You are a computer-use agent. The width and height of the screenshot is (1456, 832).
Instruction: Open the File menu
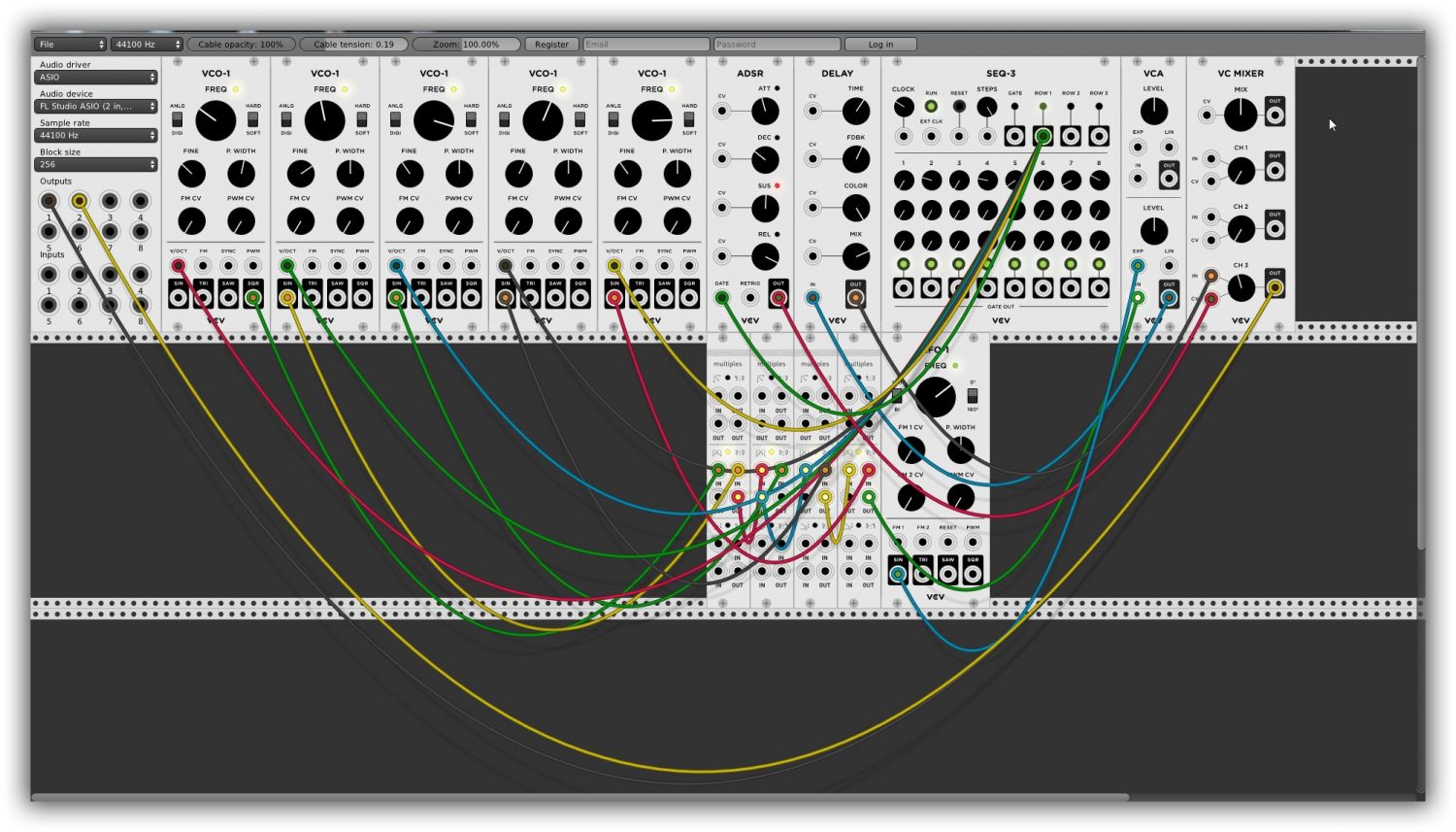(x=70, y=45)
